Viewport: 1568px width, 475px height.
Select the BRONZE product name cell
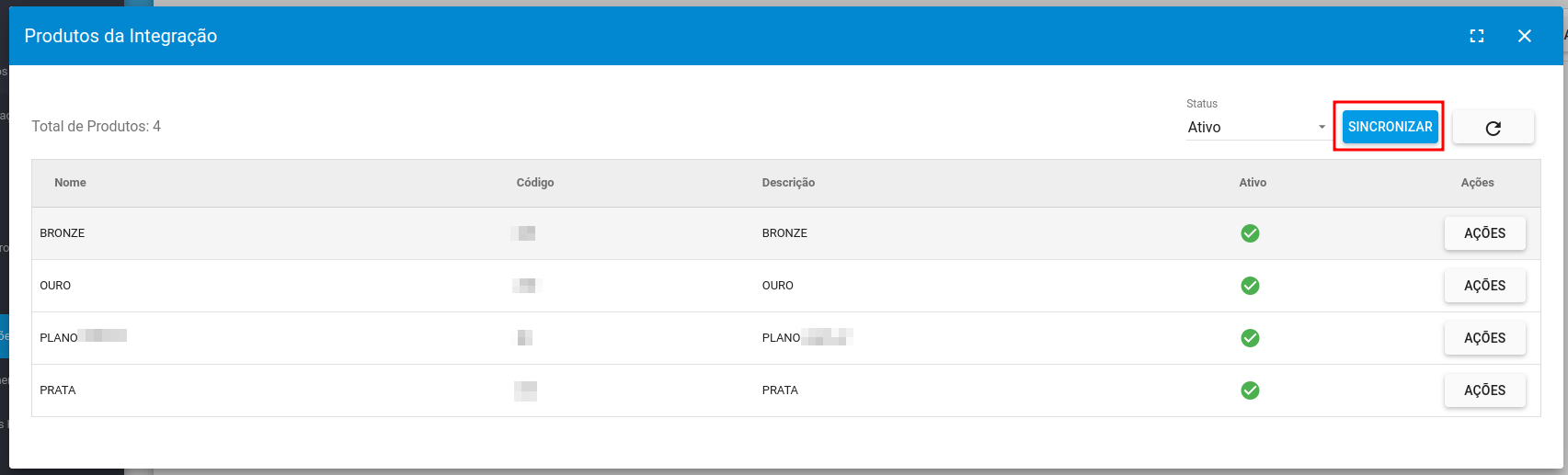pyautogui.click(x=63, y=233)
